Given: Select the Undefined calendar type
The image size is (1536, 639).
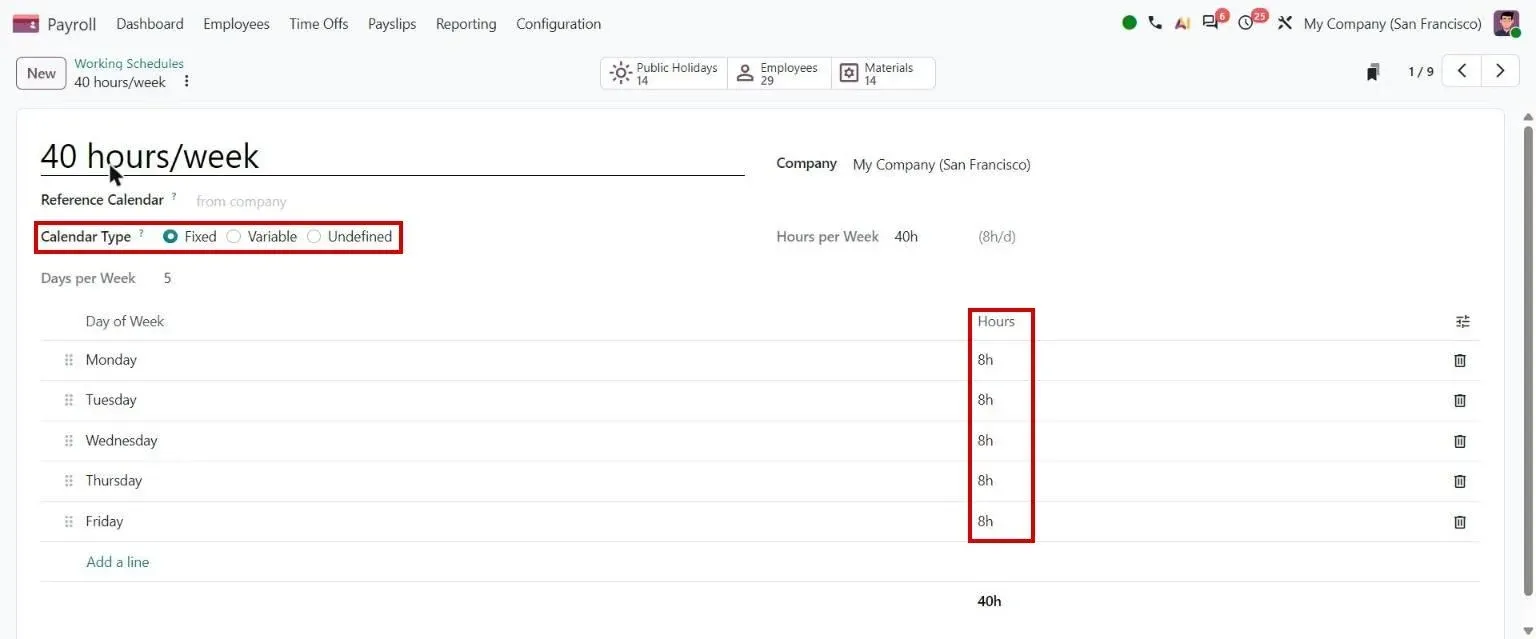Looking at the screenshot, I should pyautogui.click(x=314, y=237).
